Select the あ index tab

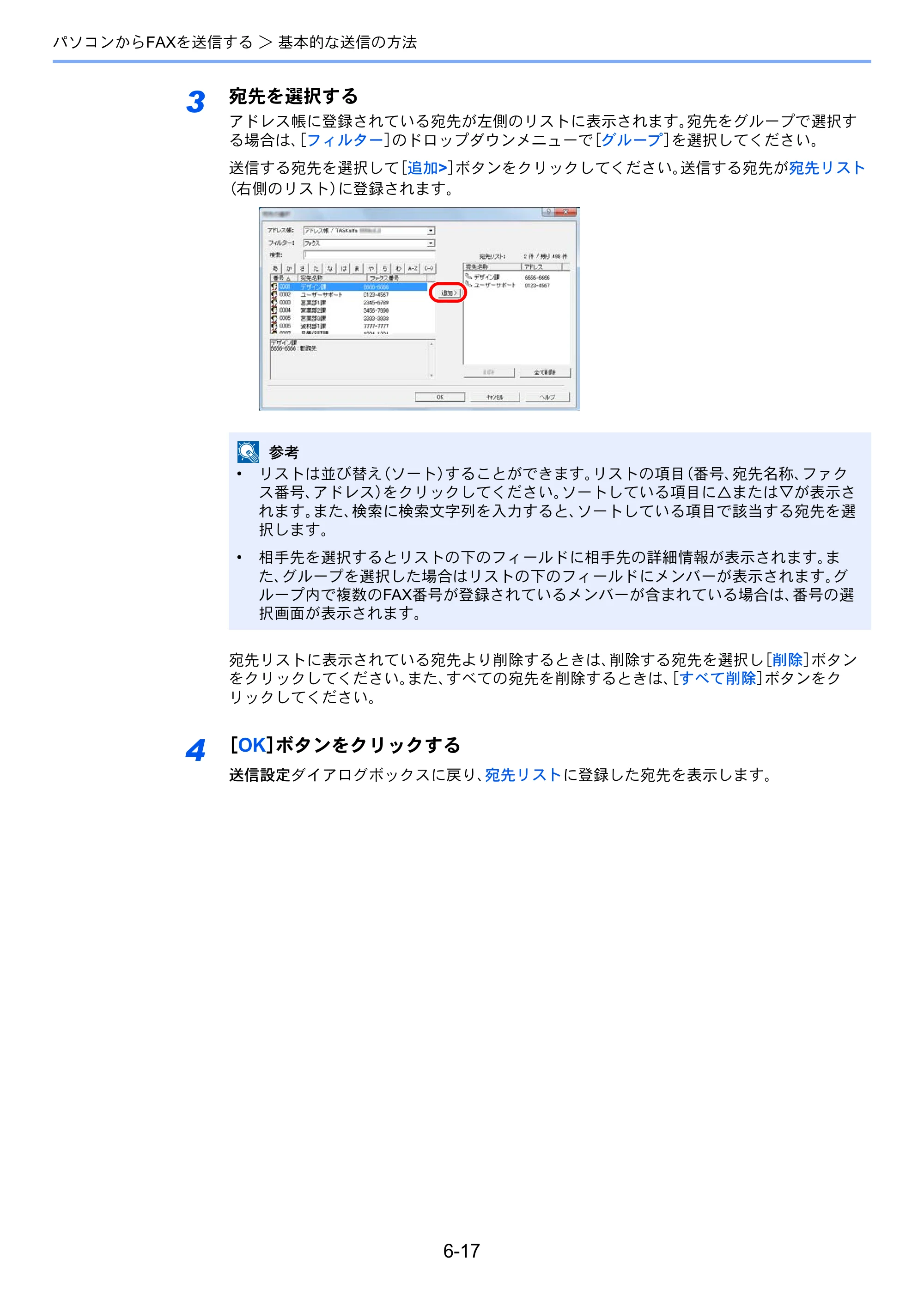(x=275, y=268)
